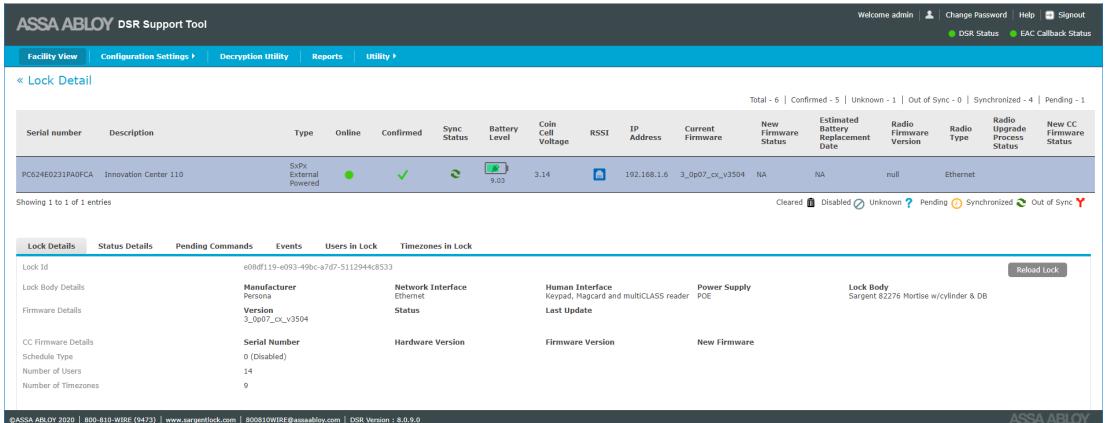The image size is (1105, 423).
Task: Expand the Utility menu
Action: pos(381,56)
